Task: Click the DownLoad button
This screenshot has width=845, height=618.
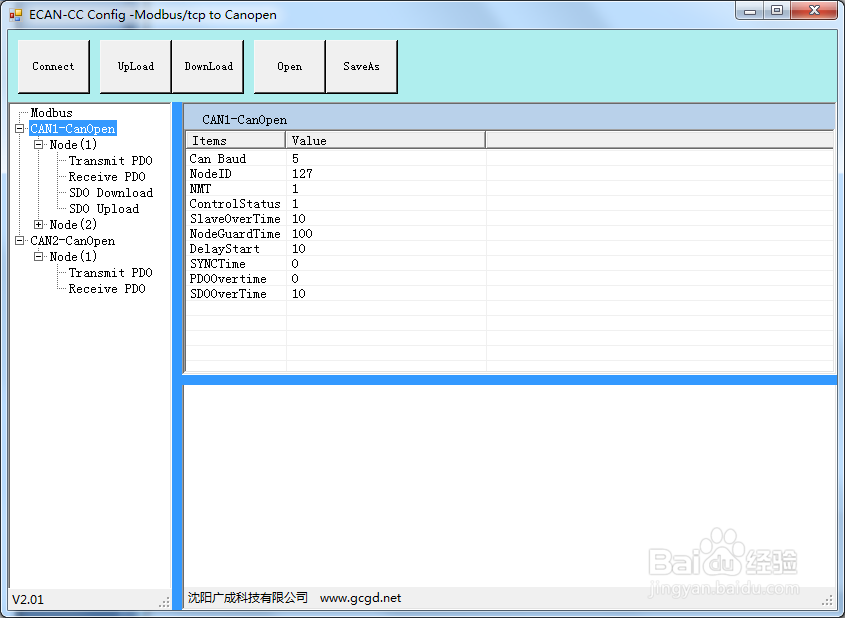Action: (208, 66)
